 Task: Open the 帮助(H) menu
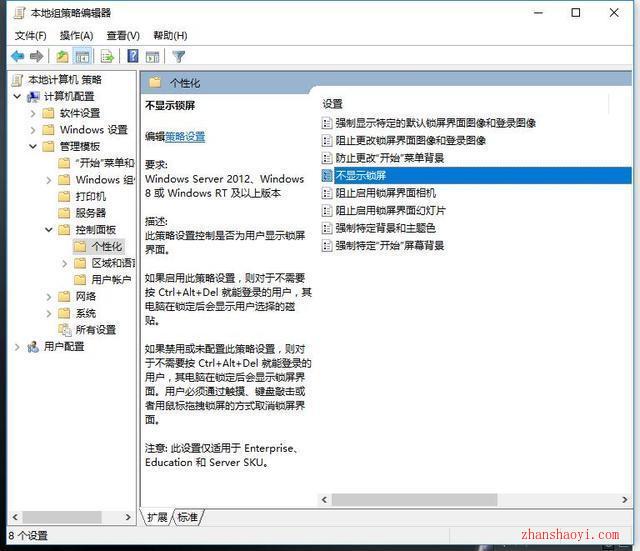(x=170, y=36)
